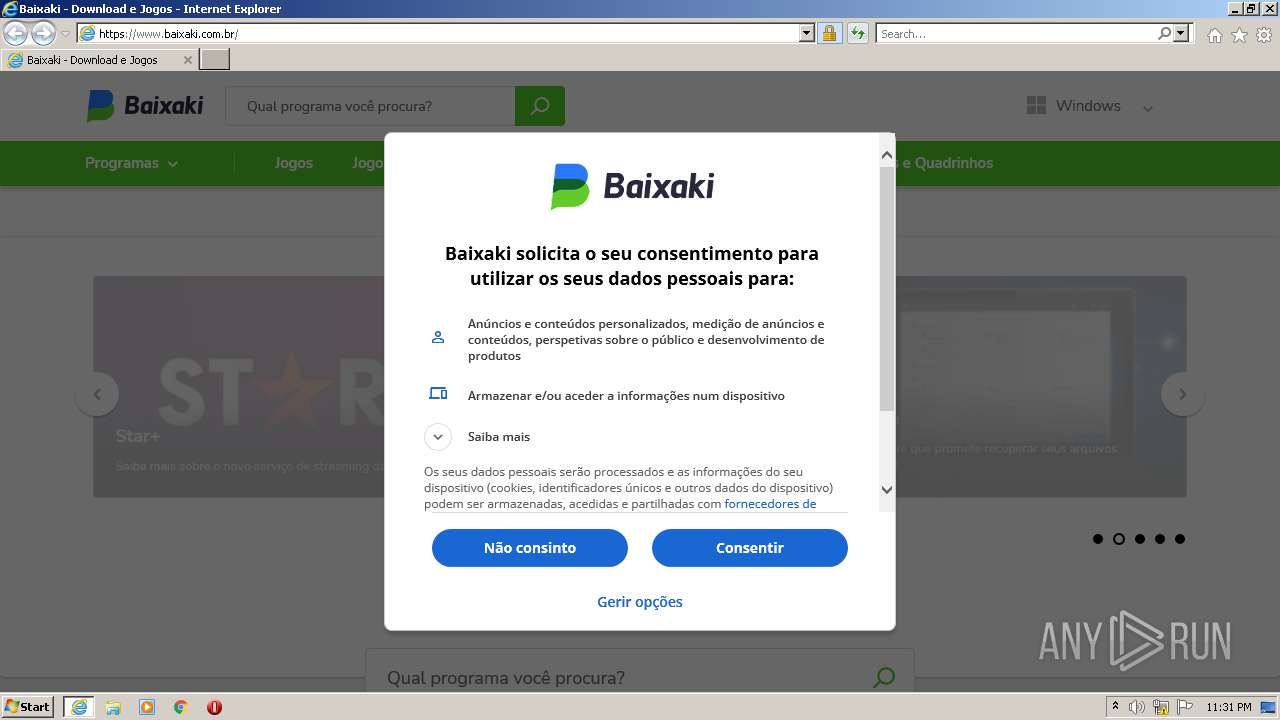Click the security lock icon in address bar

(x=829, y=33)
